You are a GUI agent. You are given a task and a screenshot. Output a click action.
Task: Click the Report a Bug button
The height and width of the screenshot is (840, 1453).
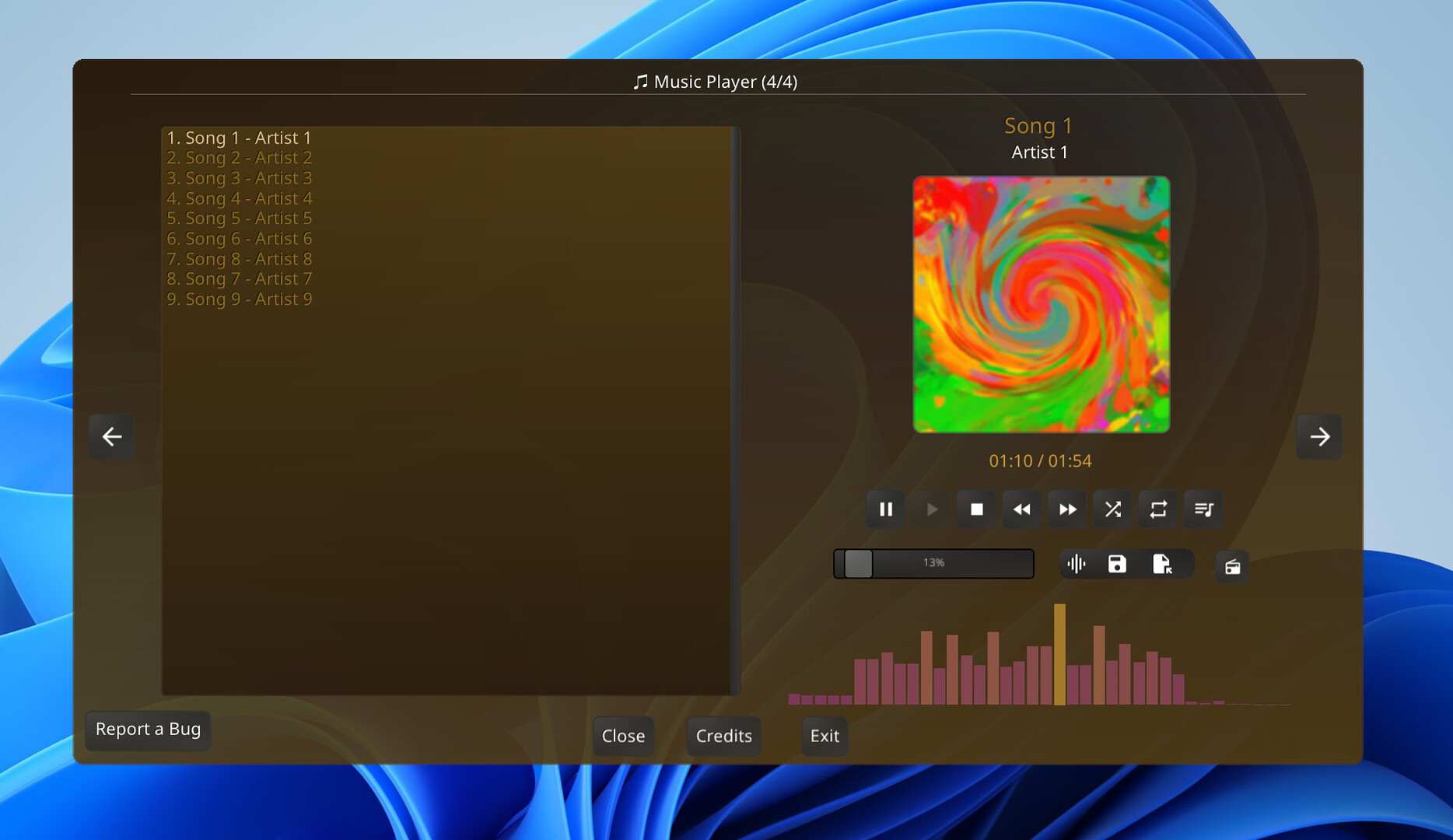[148, 730]
